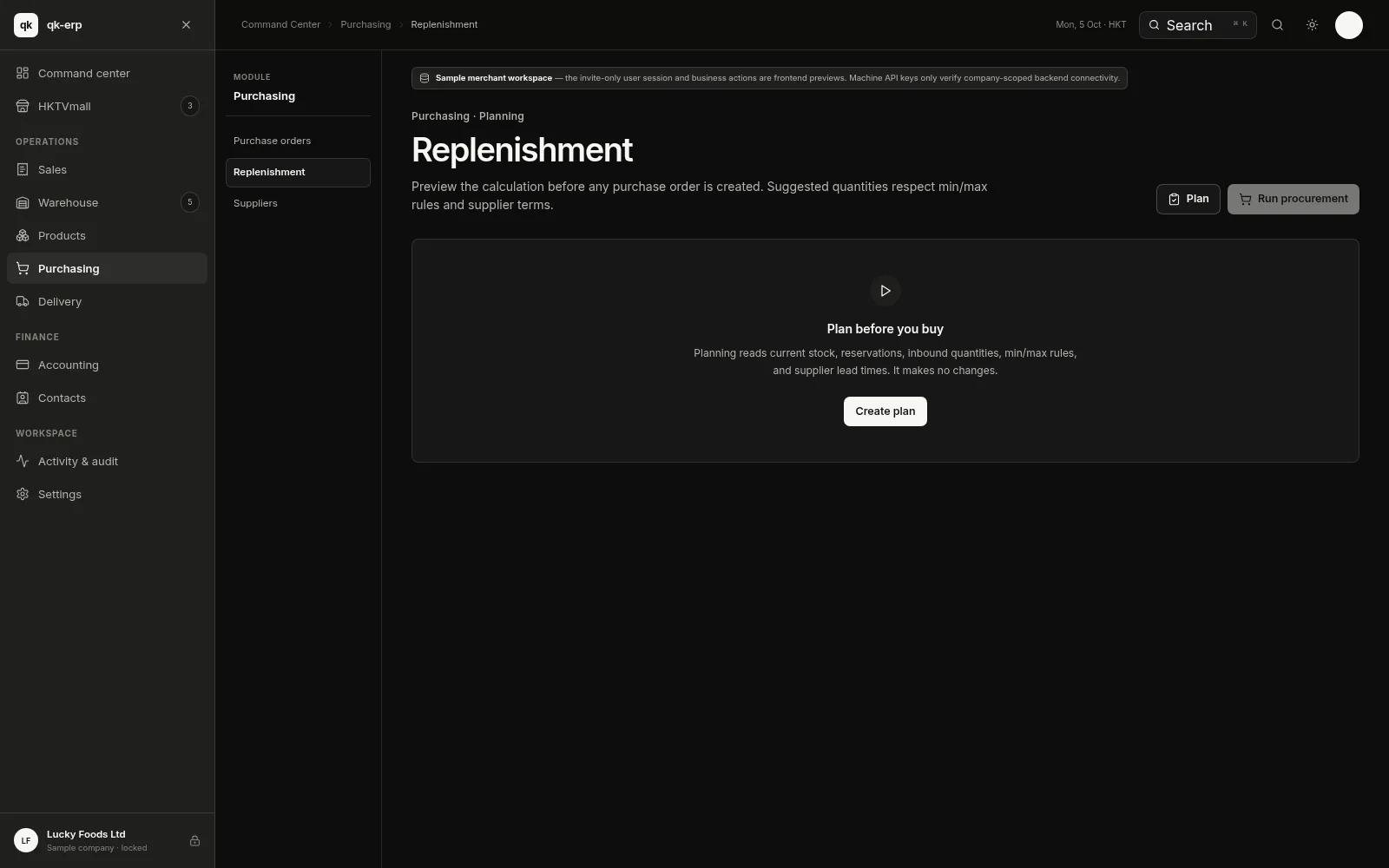Open the user profile avatar

(x=1348, y=25)
